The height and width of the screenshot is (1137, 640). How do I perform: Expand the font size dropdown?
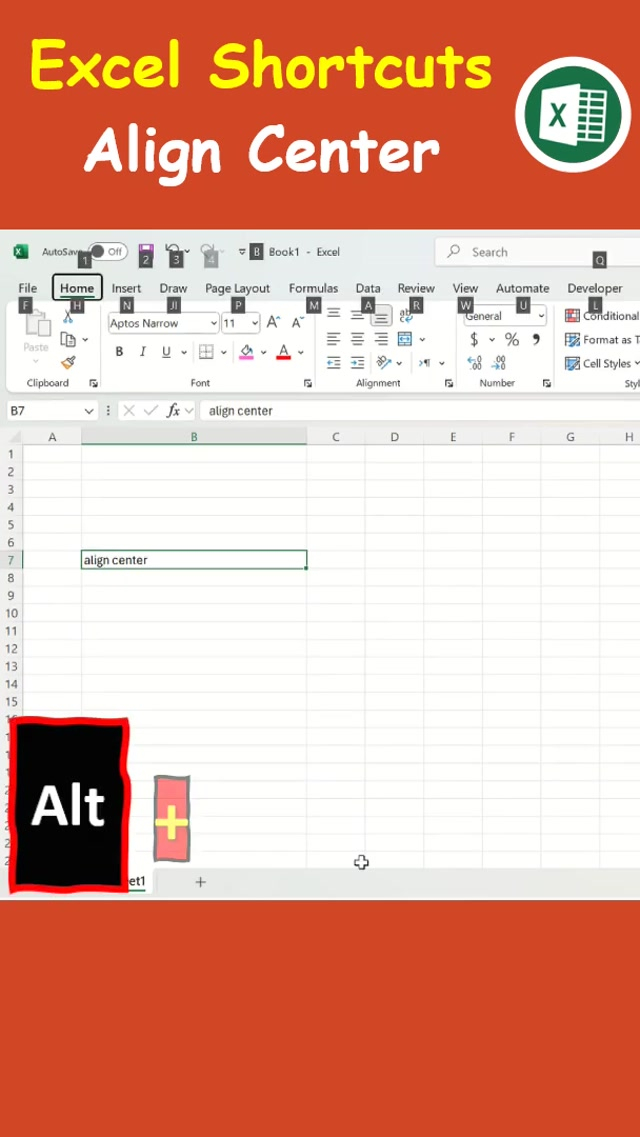(x=254, y=323)
